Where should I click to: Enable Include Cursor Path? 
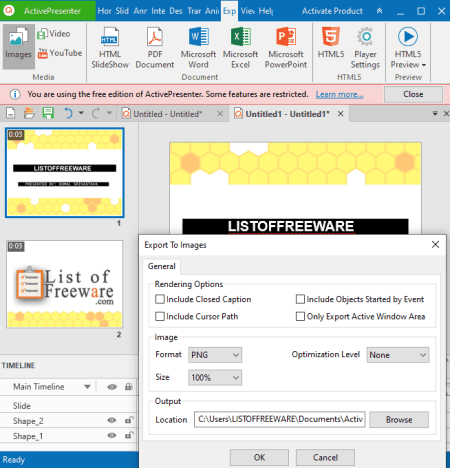point(160,316)
